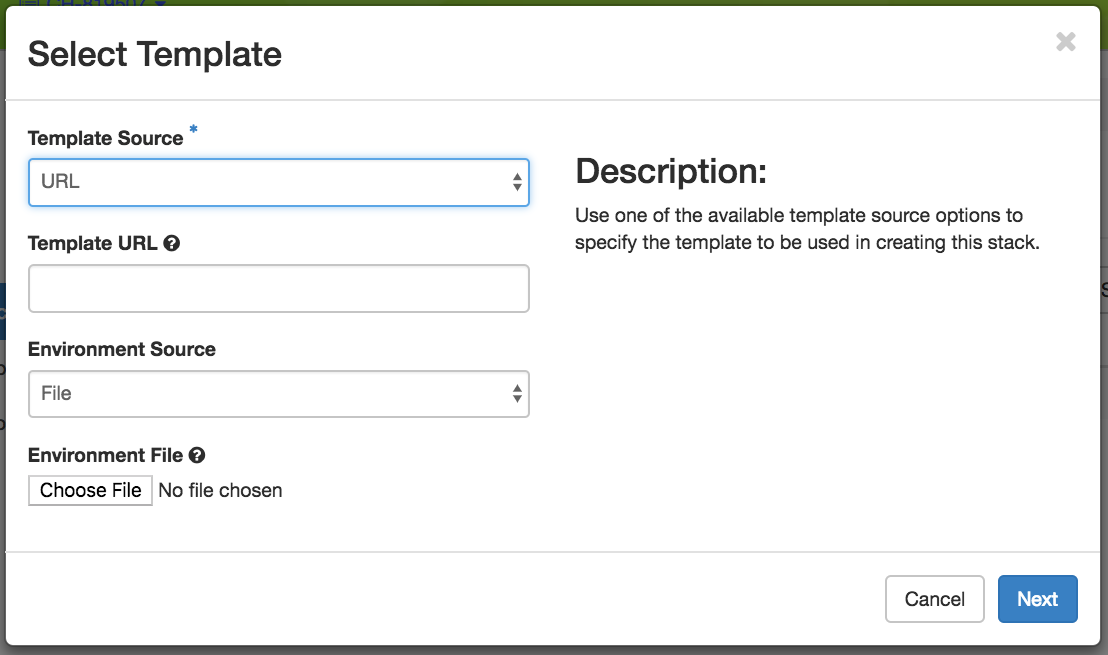
Task: Click Next to proceed
Action: coord(1037,599)
